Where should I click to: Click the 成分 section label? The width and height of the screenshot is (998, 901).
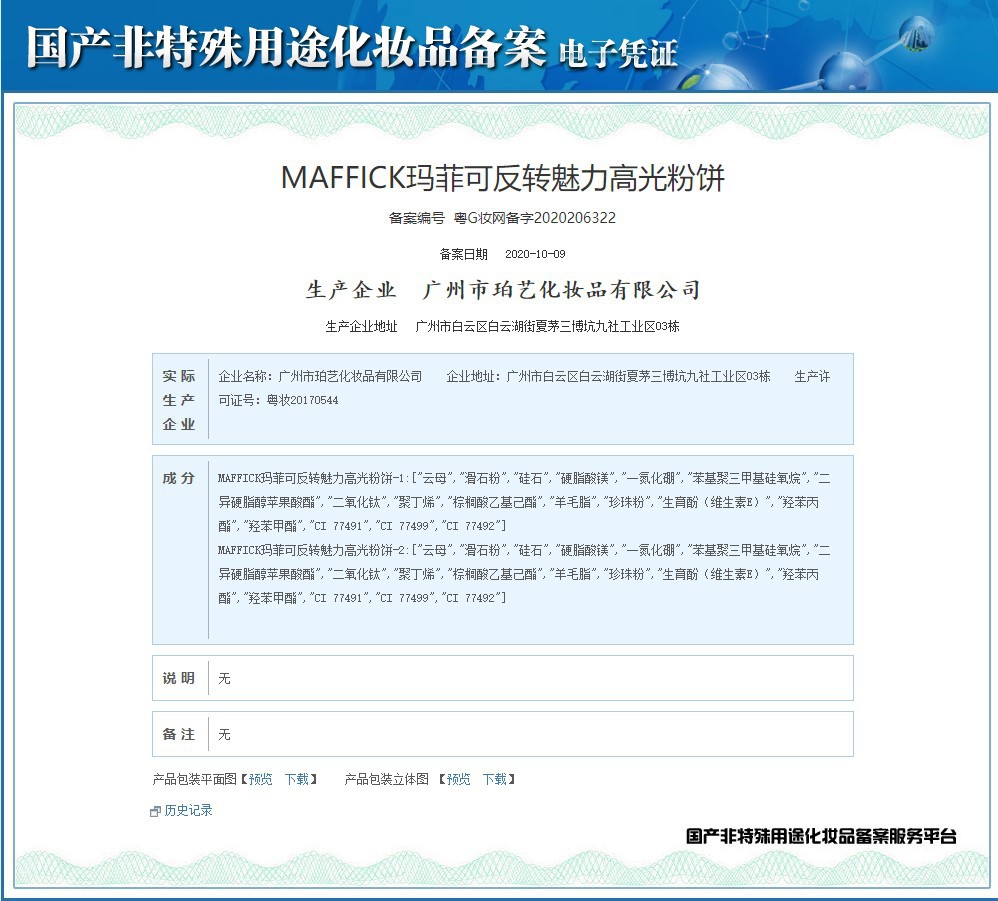click(x=179, y=478)
